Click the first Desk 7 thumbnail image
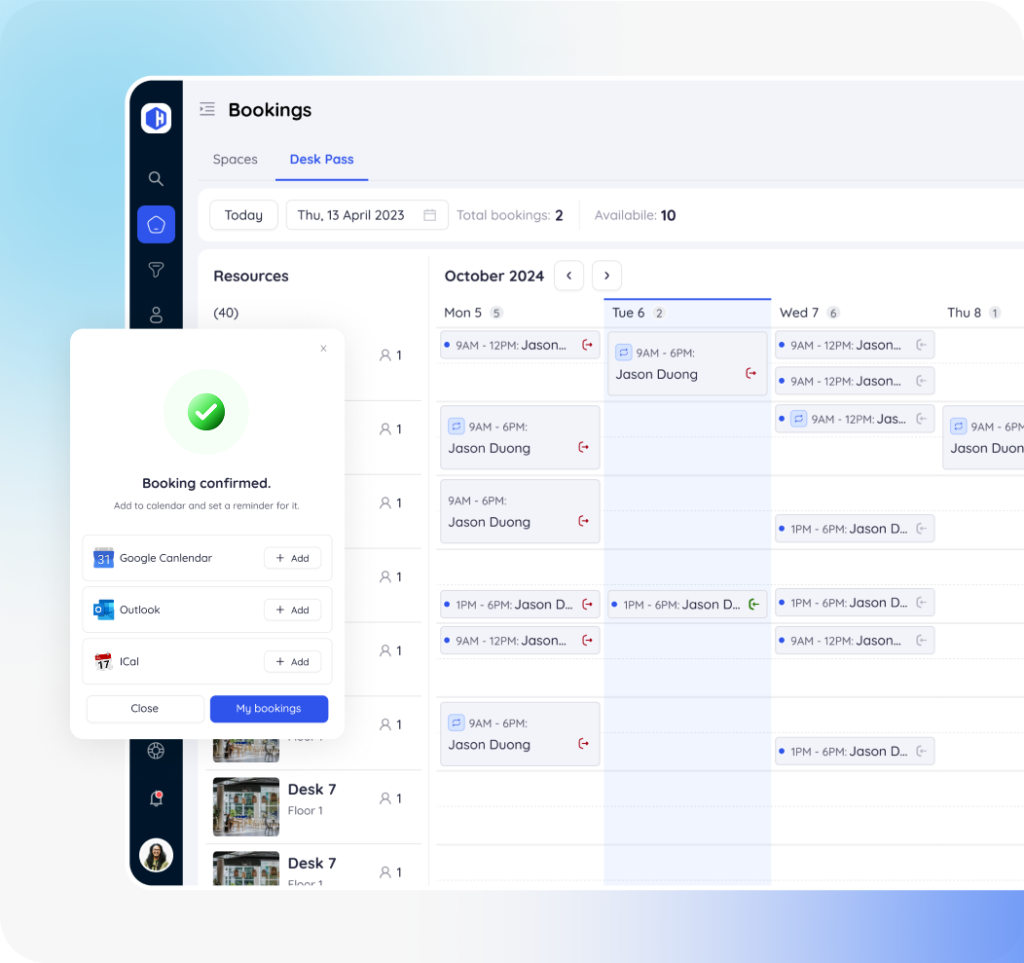Image resolution: width=1024 pixels, height=963 pixels. pyautogui.click(x=246, y=807)
